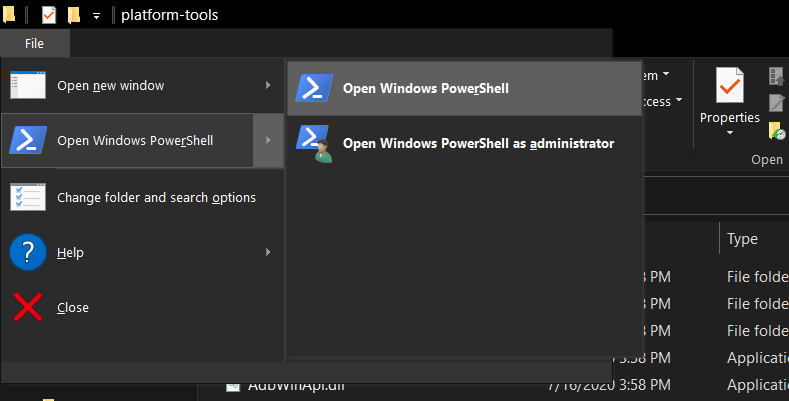Click the folder icon in title bar

pos(8,15)
